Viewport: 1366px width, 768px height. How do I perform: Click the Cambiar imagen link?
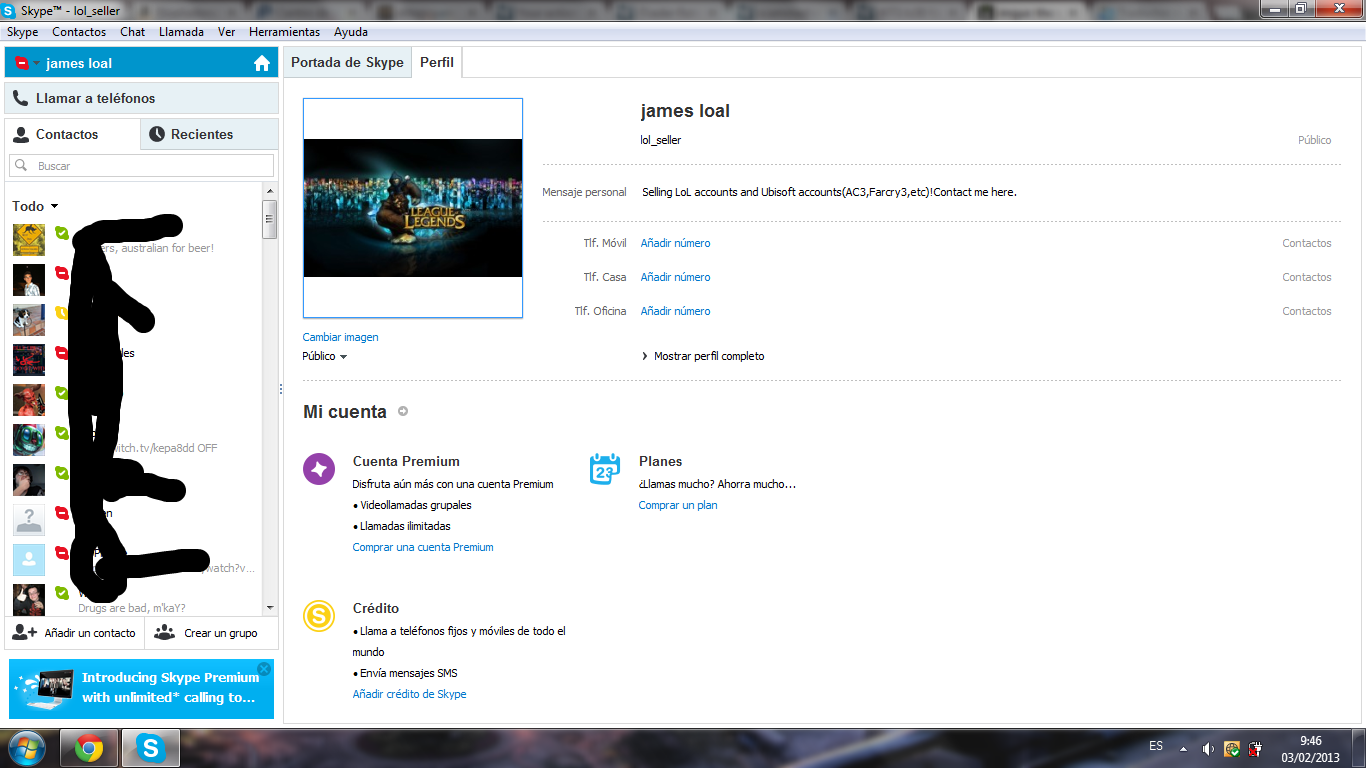(341, 337)
